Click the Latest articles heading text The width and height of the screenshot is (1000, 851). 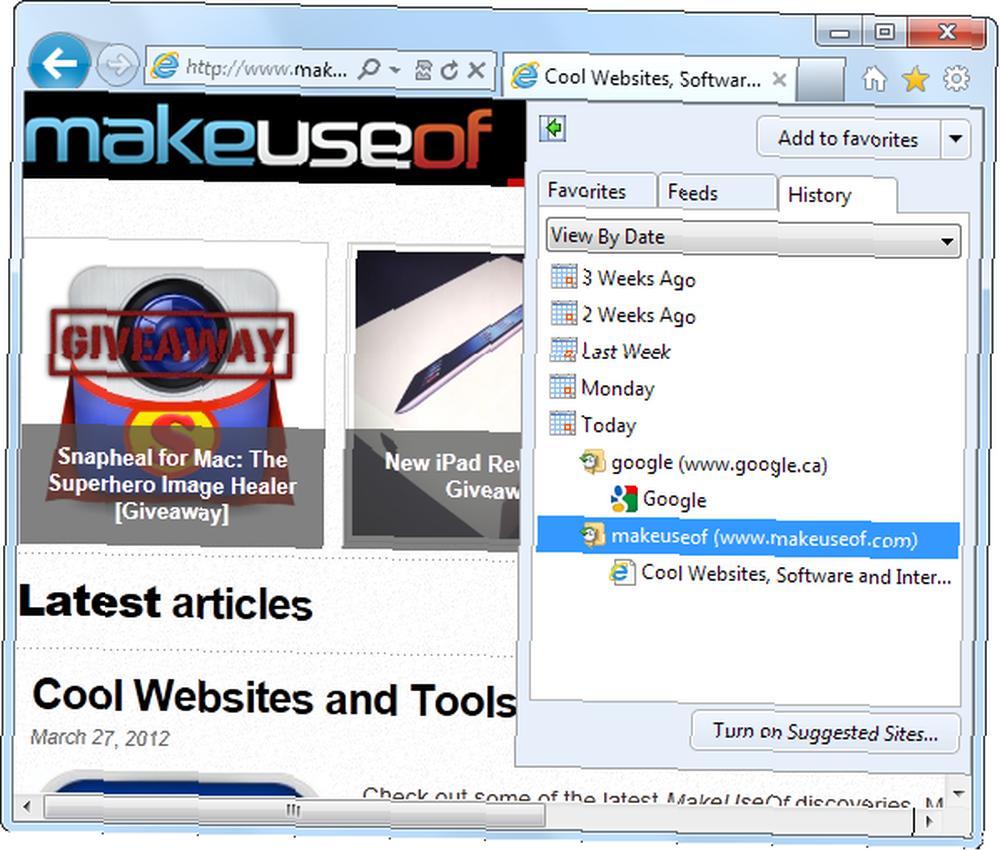tap(166, 603)
